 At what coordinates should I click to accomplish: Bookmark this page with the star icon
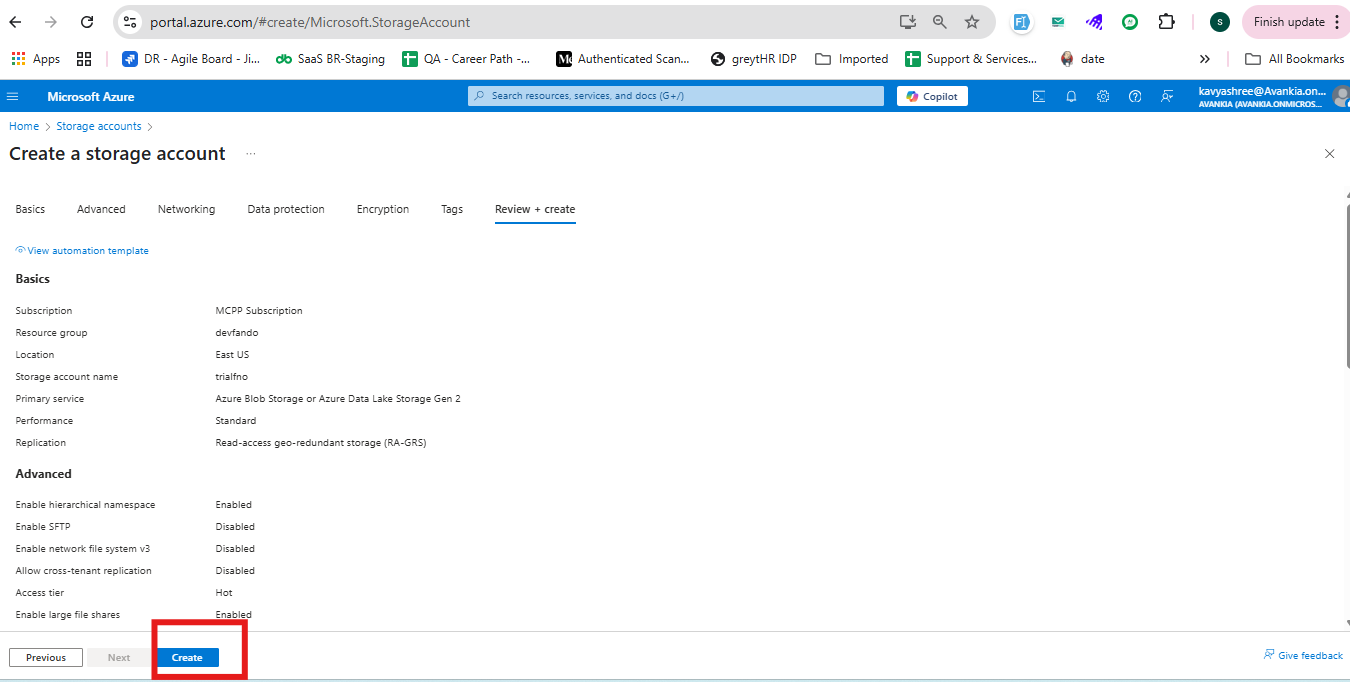971,22
